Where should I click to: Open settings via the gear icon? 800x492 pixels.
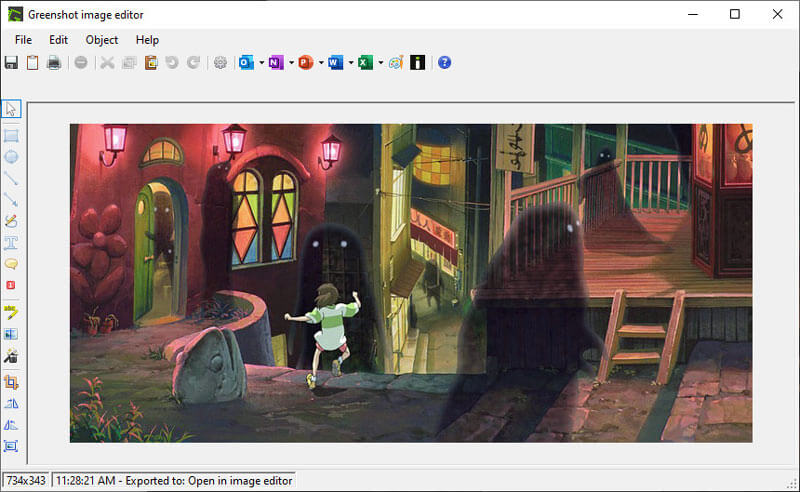(220, 63)
